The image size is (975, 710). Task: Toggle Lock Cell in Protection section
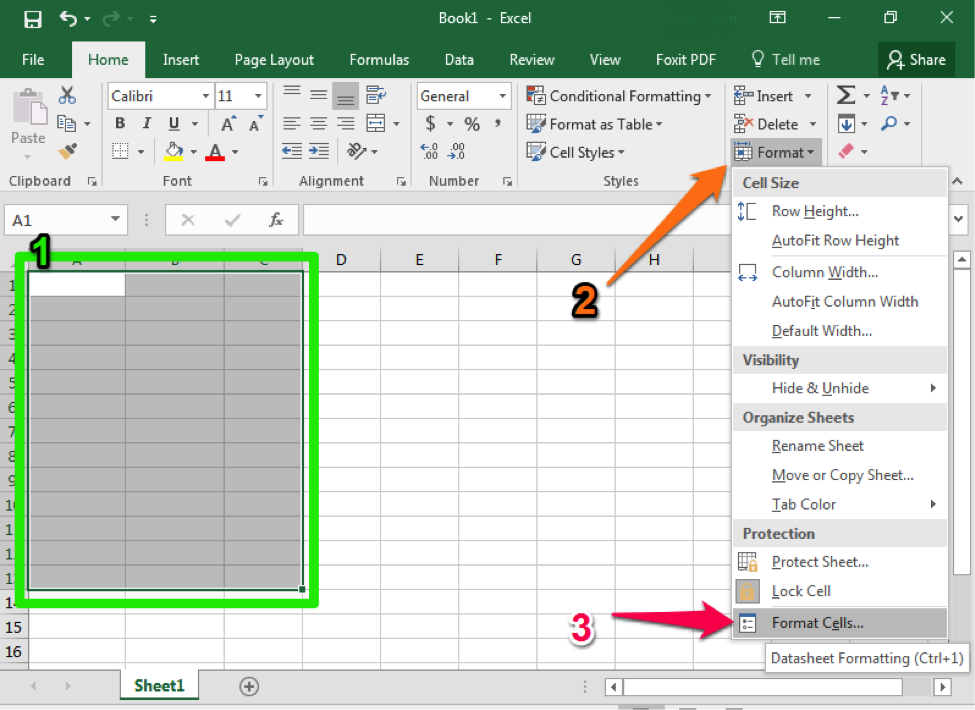pos(800,591)
